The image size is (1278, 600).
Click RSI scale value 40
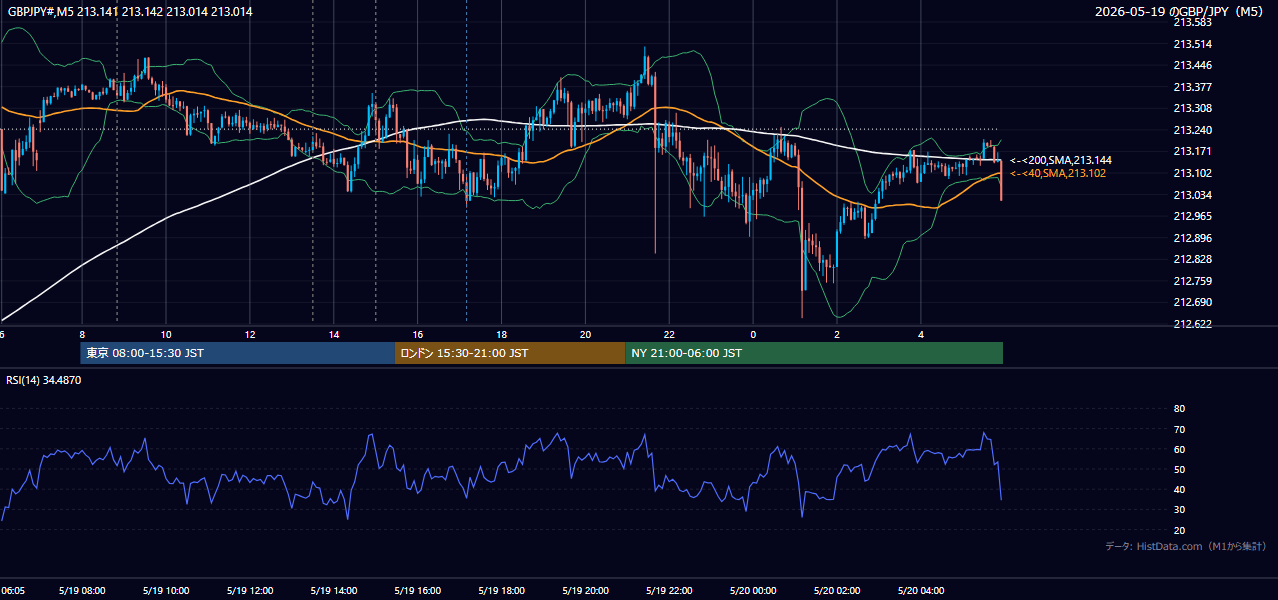click(x=1179, y=490)
